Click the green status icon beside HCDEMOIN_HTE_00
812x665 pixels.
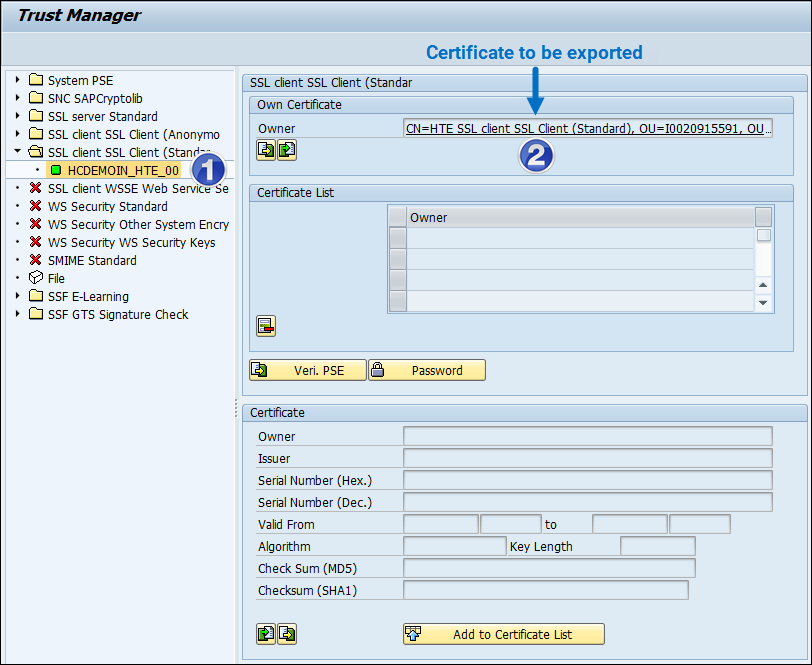click(56, 170)
